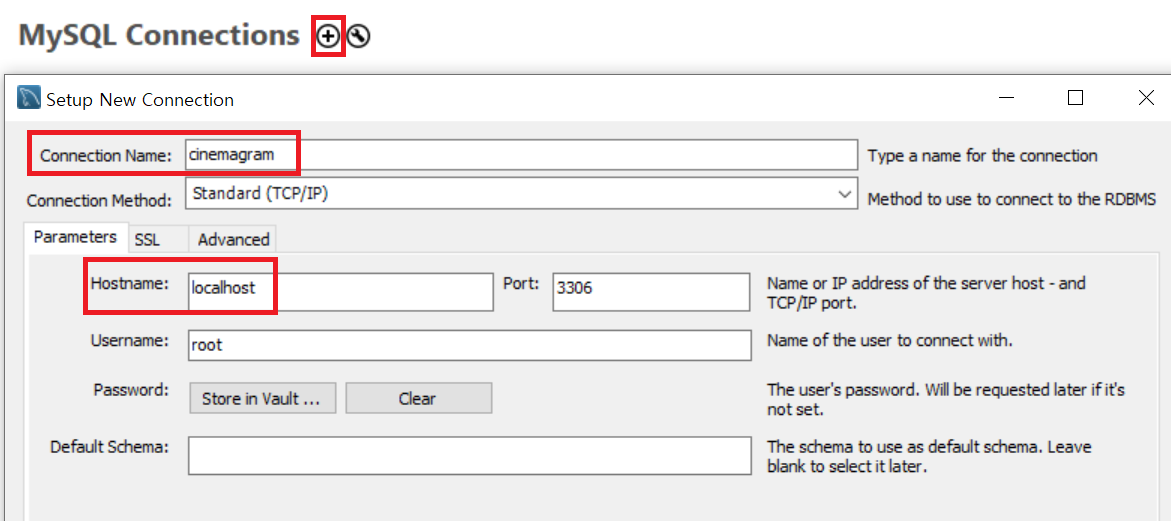Add a new MySQL connection with plus icon

[x=328, y=36]
